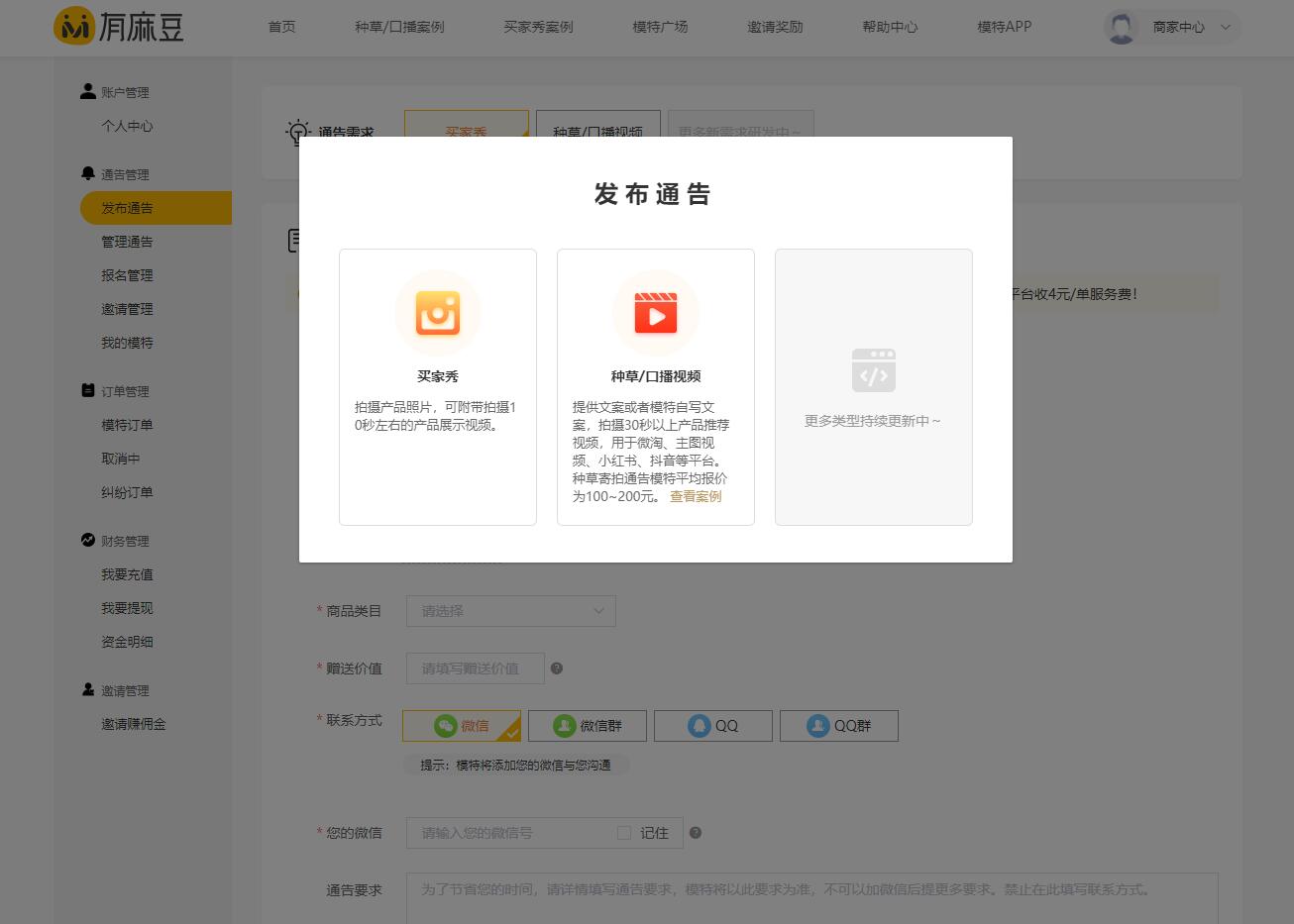Click the 财务管理 globe icon
The width and height of the screenshot is (1294, 924).
(x=88, y=540)
